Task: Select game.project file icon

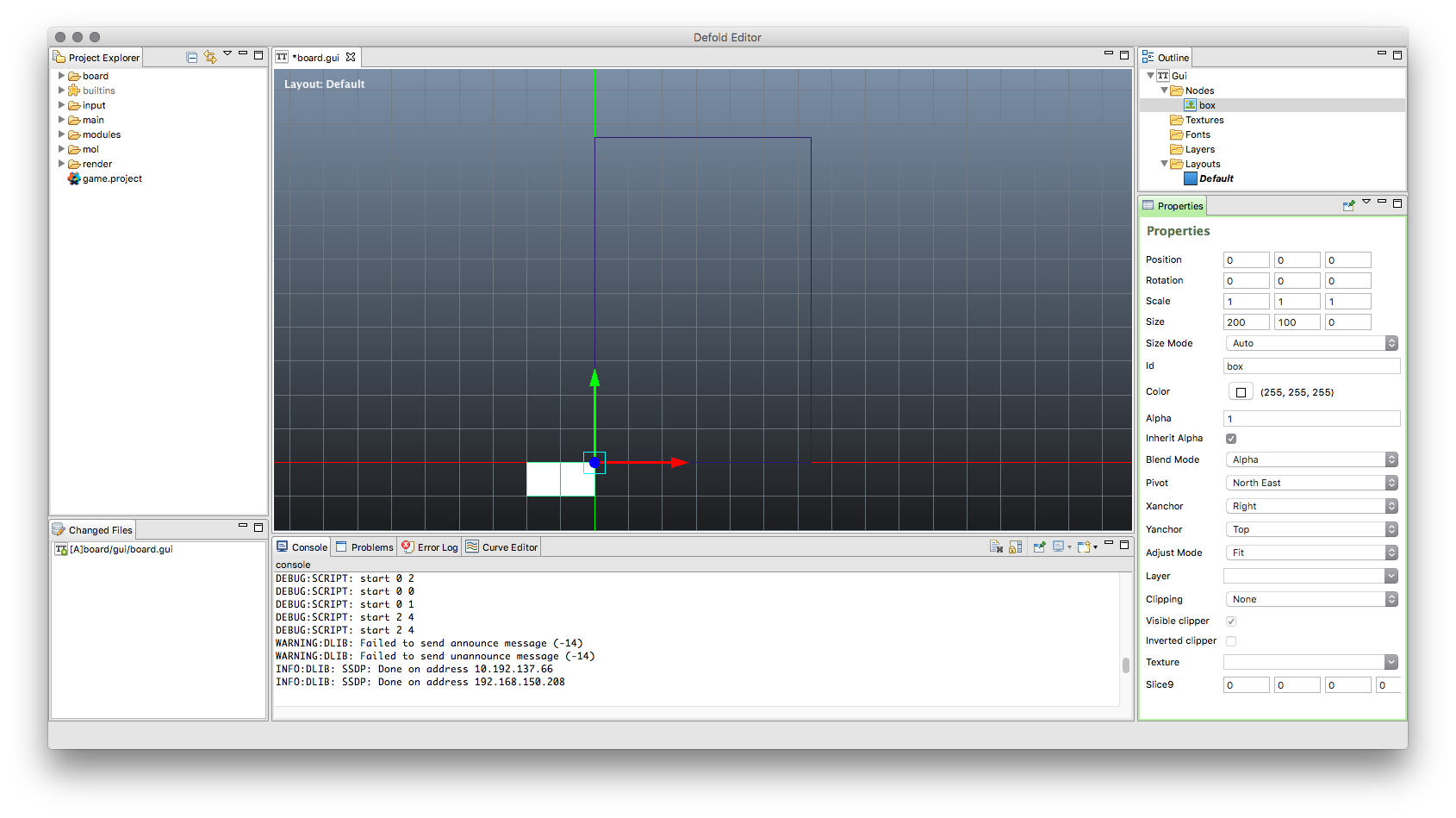Action: [74, 178]
